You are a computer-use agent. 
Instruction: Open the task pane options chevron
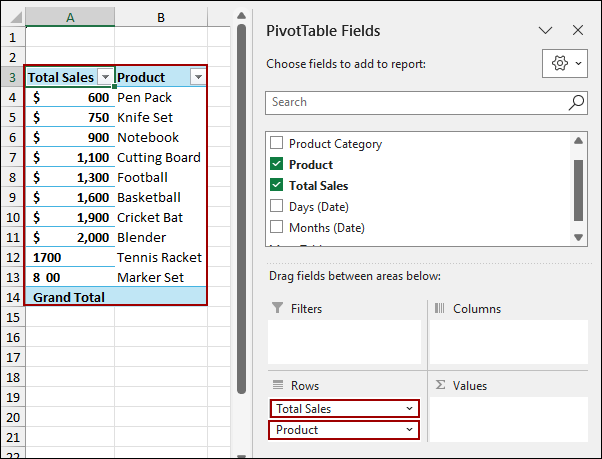(x=545, y=30)
